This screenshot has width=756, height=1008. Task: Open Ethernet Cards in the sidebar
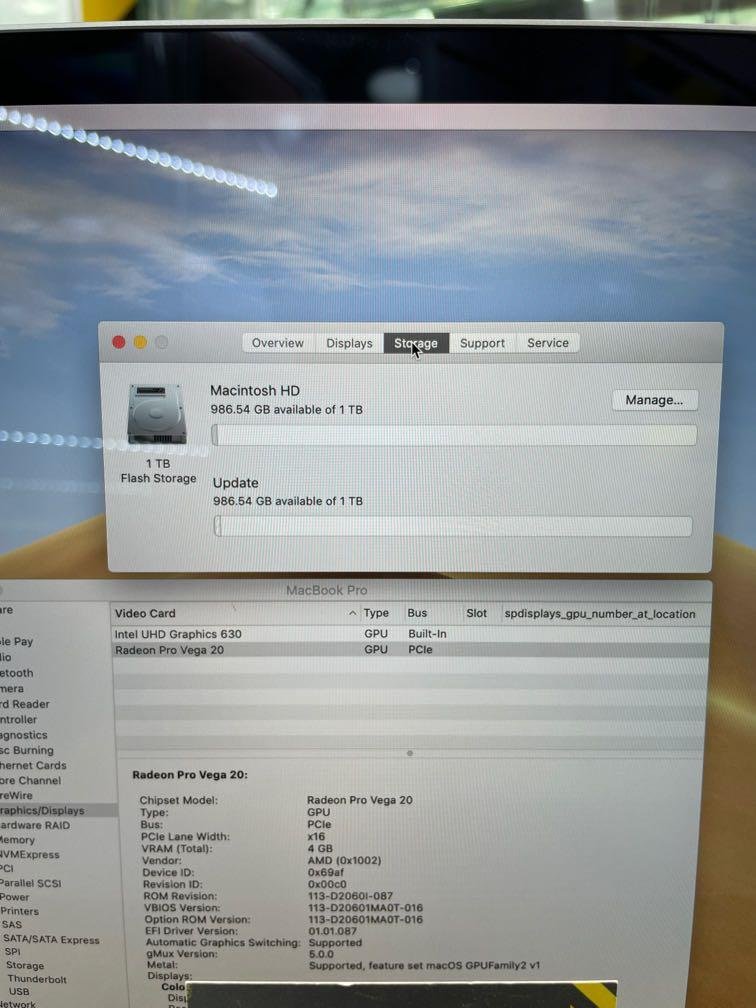(33, 765)
